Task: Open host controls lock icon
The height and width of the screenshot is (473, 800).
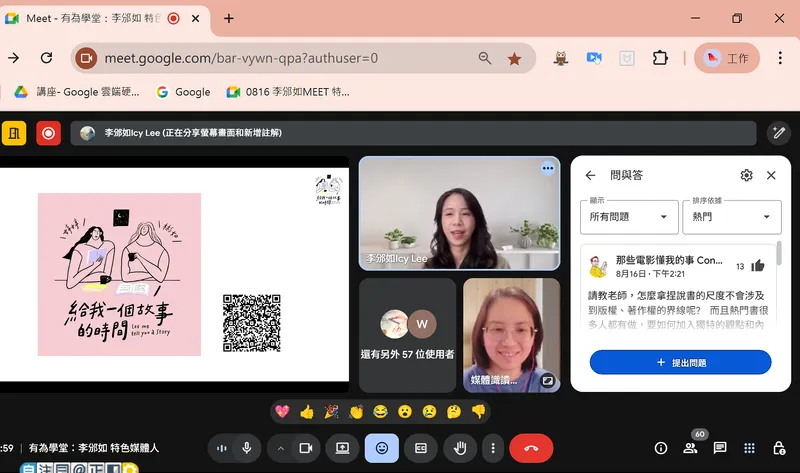Action: 779,449
